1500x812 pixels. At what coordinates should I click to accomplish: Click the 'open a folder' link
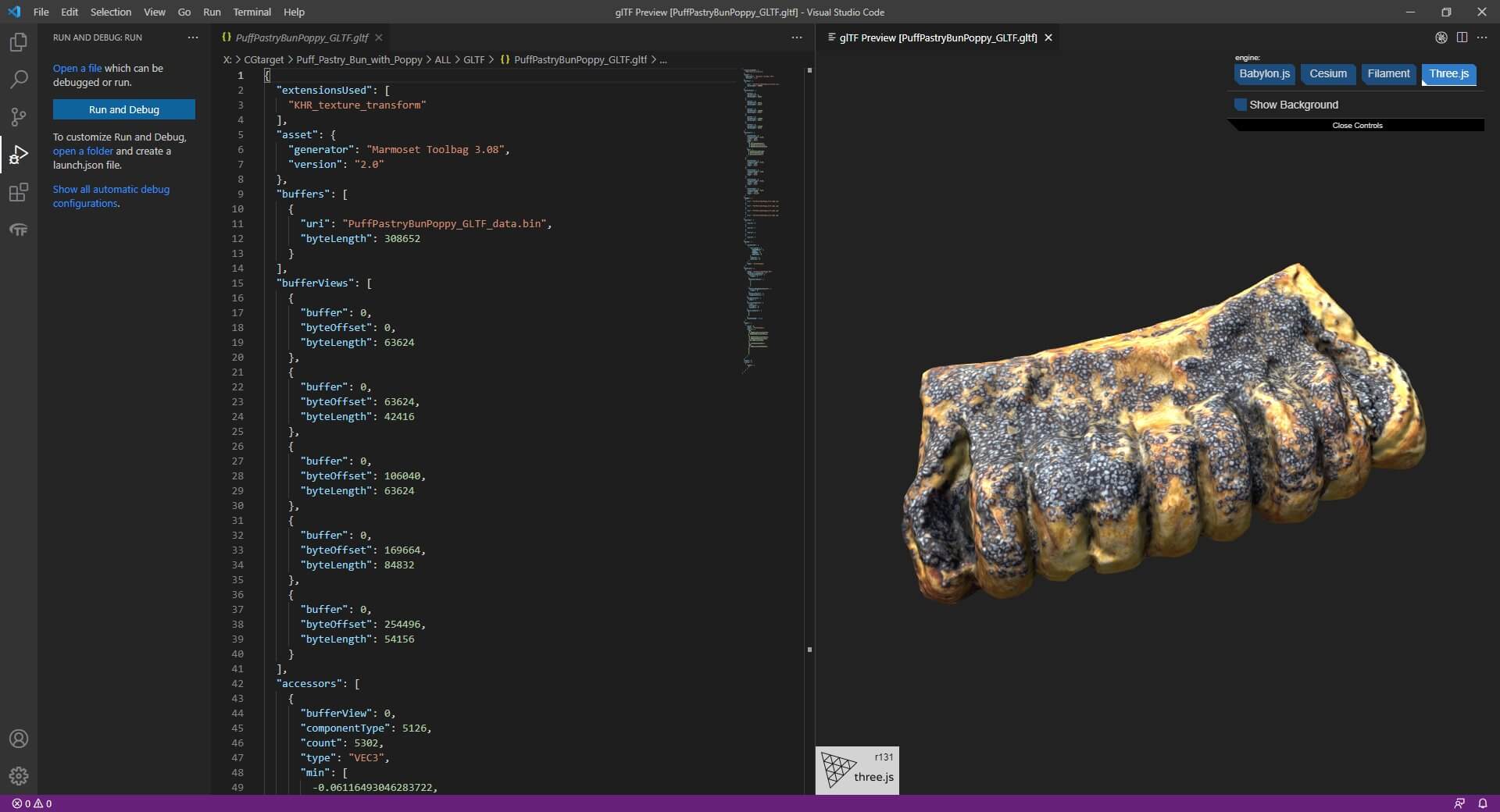(83, 151)
